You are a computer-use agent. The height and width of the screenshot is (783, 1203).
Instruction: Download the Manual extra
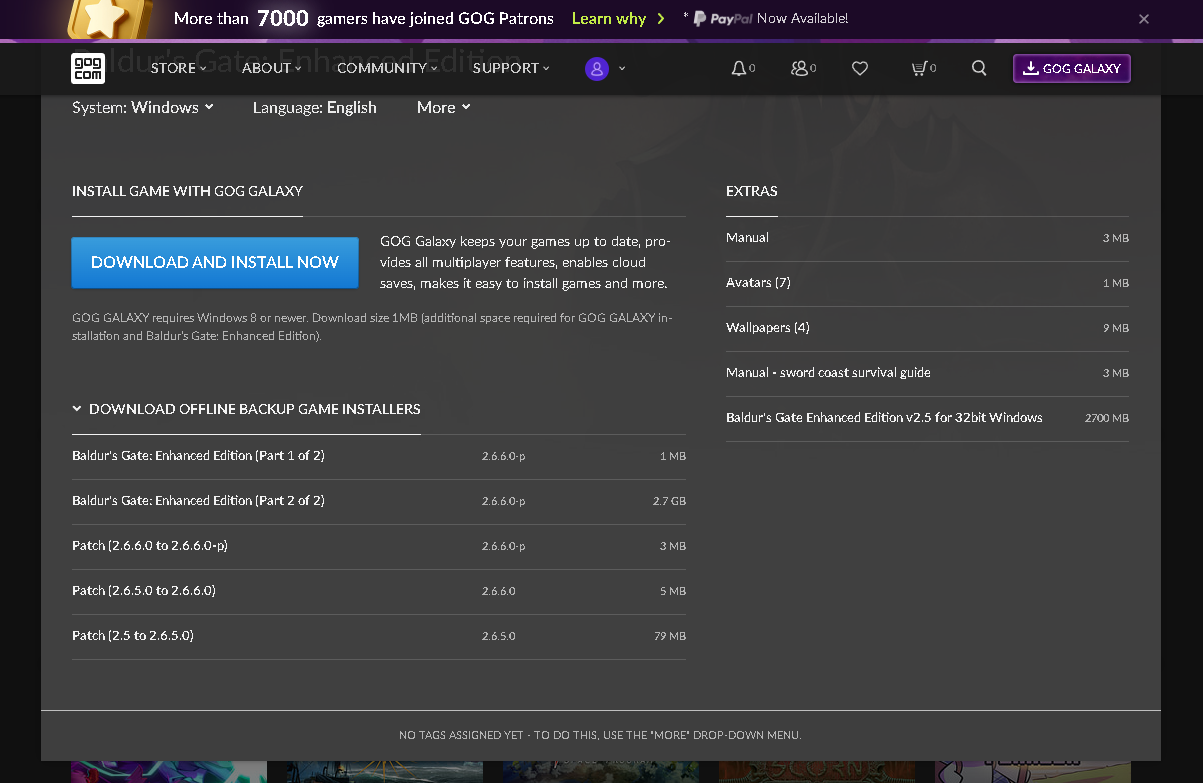927,238
